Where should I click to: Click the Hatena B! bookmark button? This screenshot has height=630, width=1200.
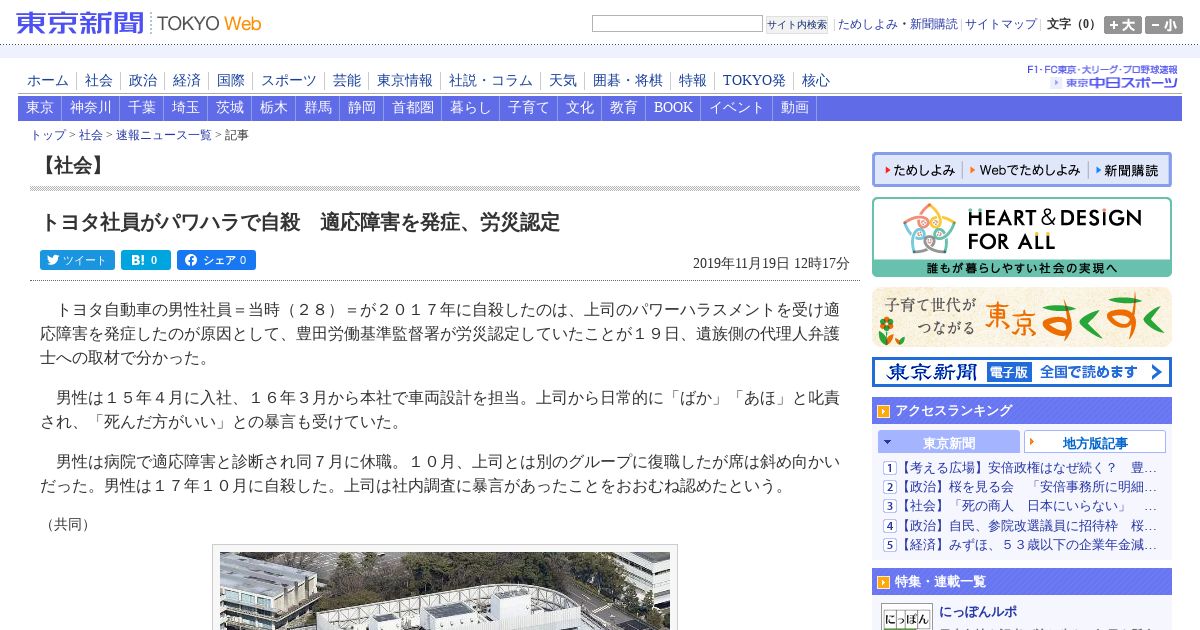pyautogui.click(x=146, y=260)
